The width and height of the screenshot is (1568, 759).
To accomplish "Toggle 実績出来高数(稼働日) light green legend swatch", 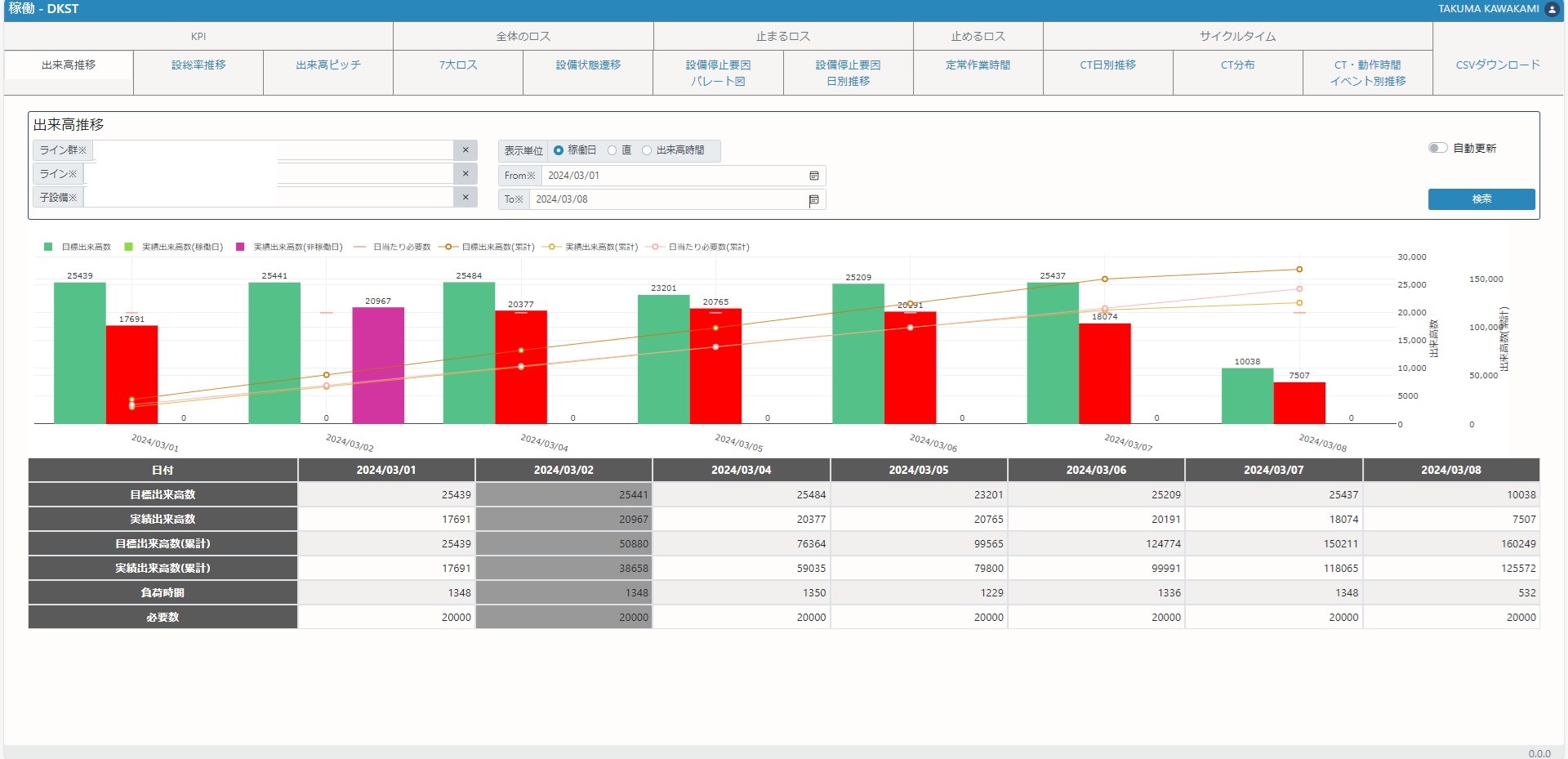I will pyautogui.click(x=128, y=247).
